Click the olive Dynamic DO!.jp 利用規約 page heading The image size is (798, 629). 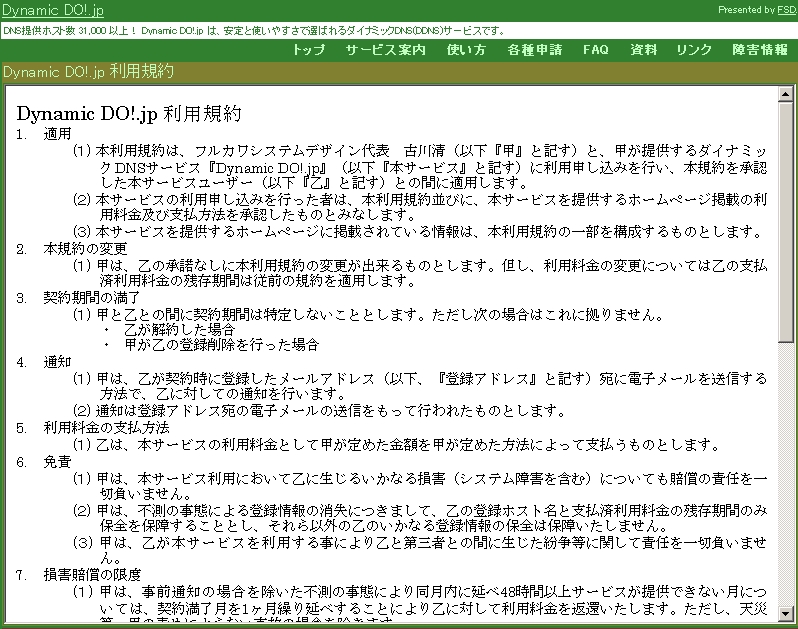click(88, 72)
